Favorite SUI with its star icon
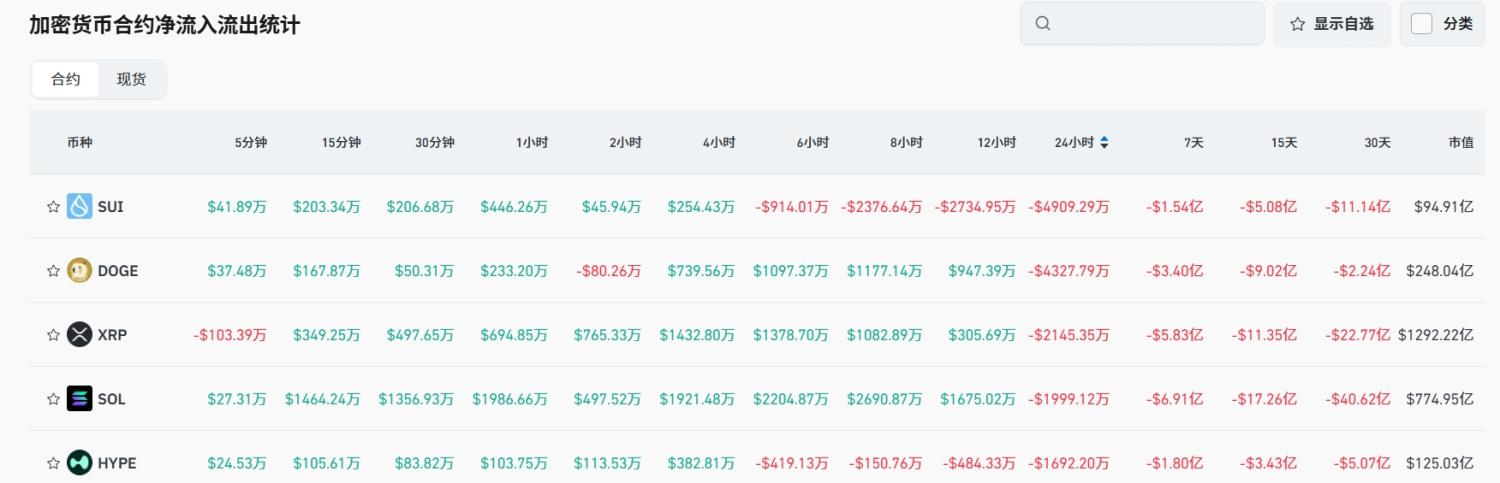The height and width of the screenshot is (483, 1500). pos(54,207)
